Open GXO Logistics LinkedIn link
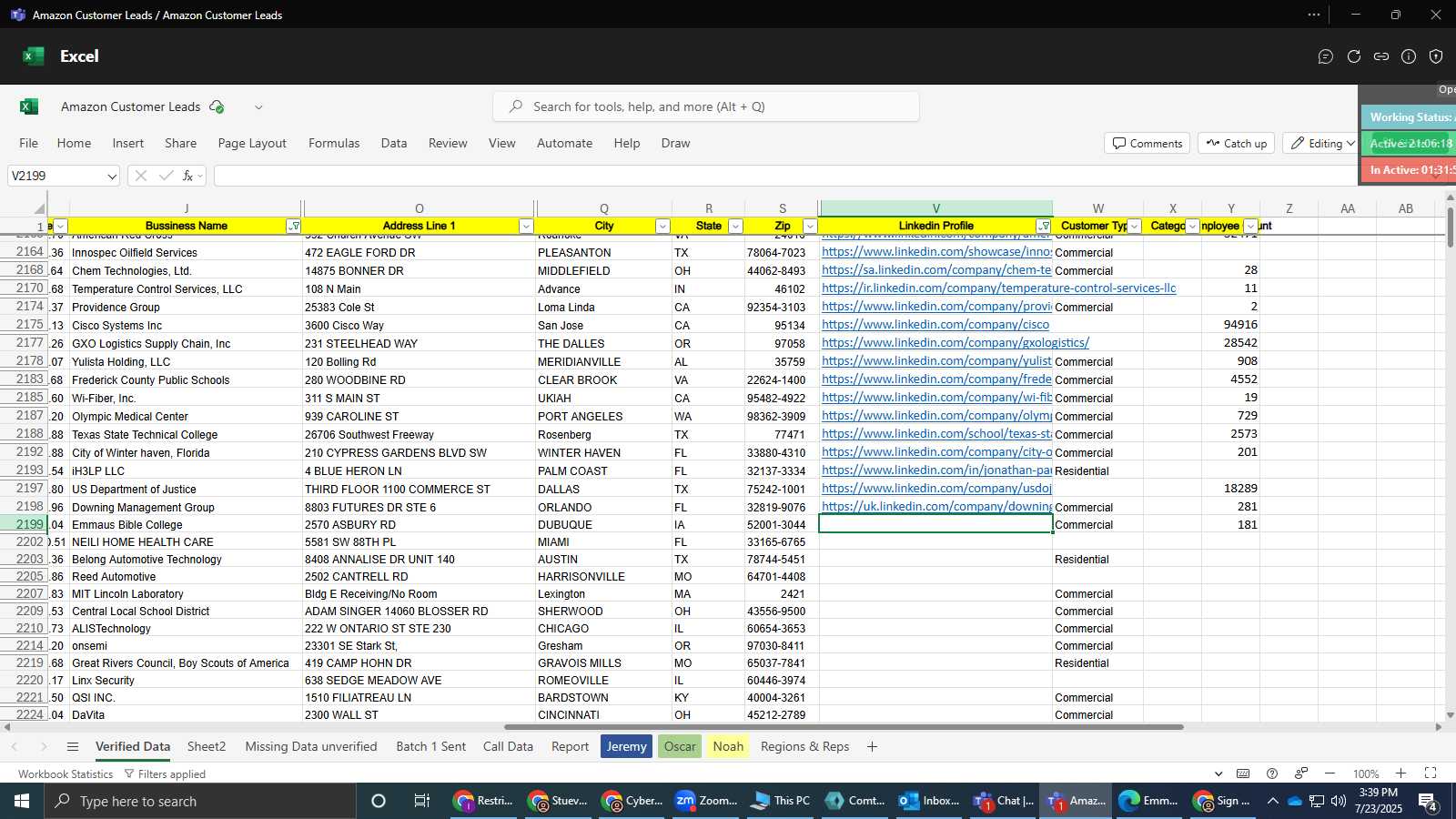This screenshot has width=1456, height=819. [x=955, y=343]
